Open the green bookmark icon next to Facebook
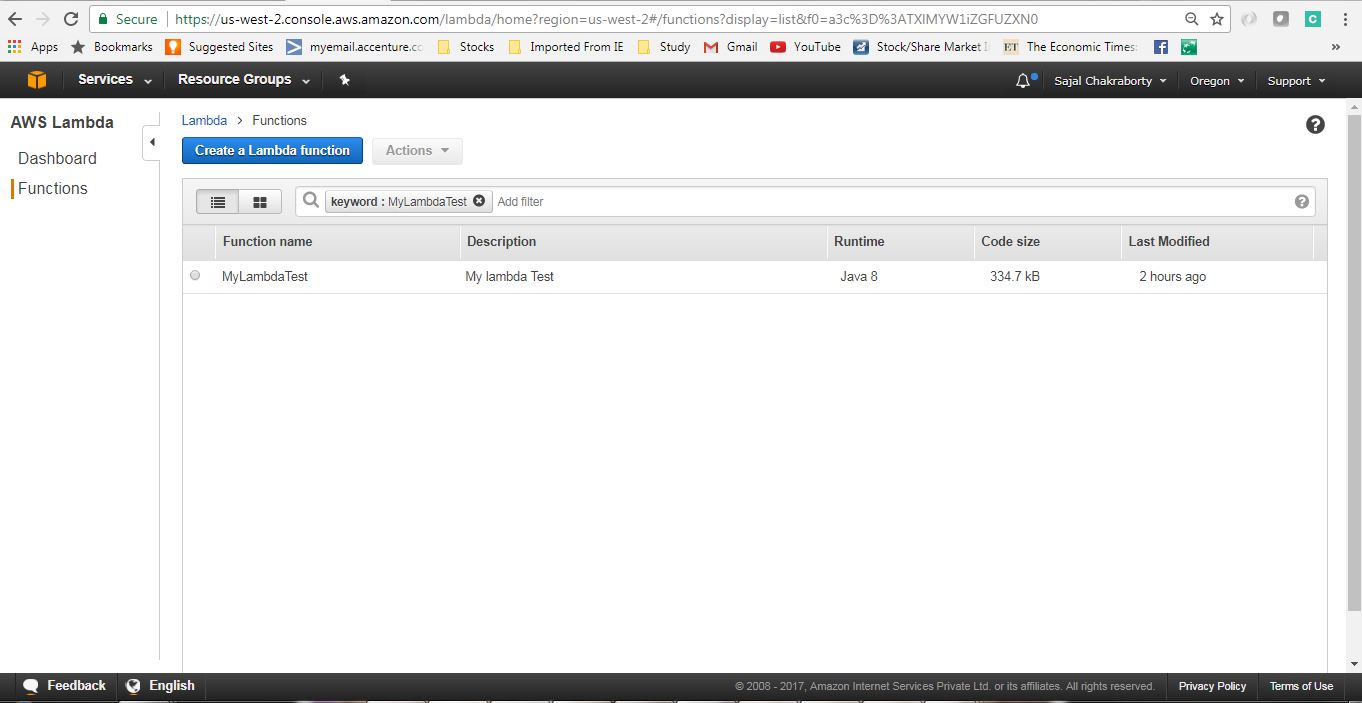This screenshot has height=703, width=1362. (1189, 47)
